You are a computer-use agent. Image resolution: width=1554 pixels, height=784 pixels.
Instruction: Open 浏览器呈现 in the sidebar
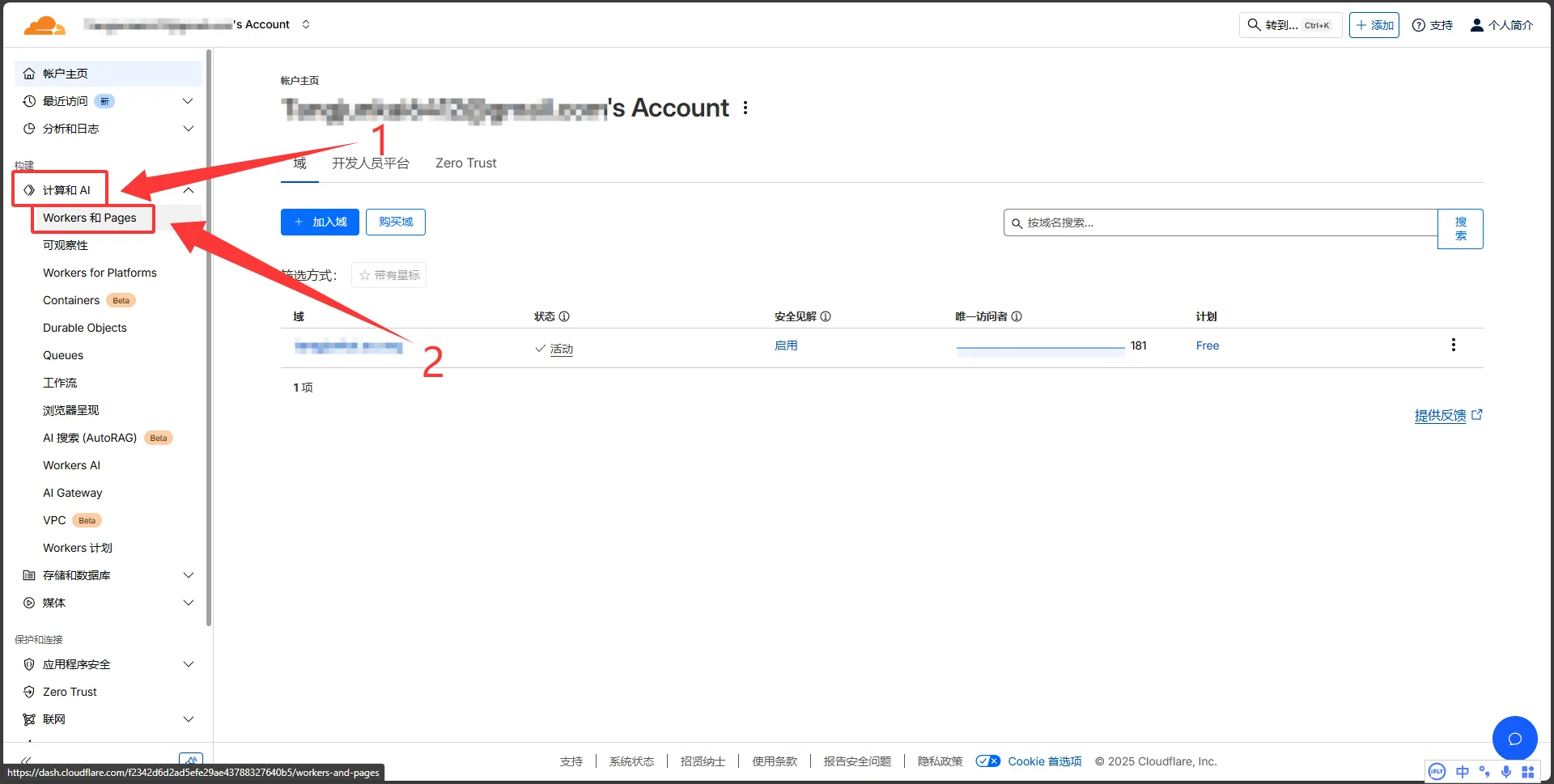coord(71,410)
